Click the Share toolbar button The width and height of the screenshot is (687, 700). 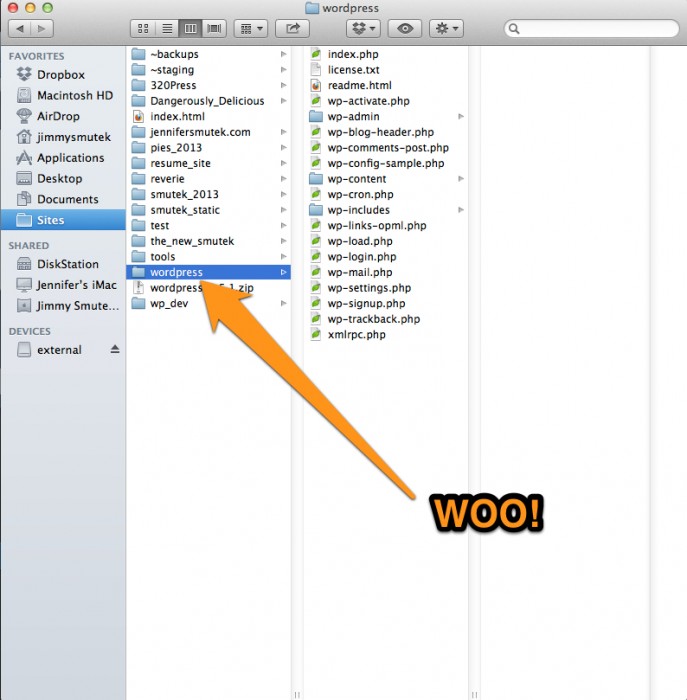coord(292,29)
